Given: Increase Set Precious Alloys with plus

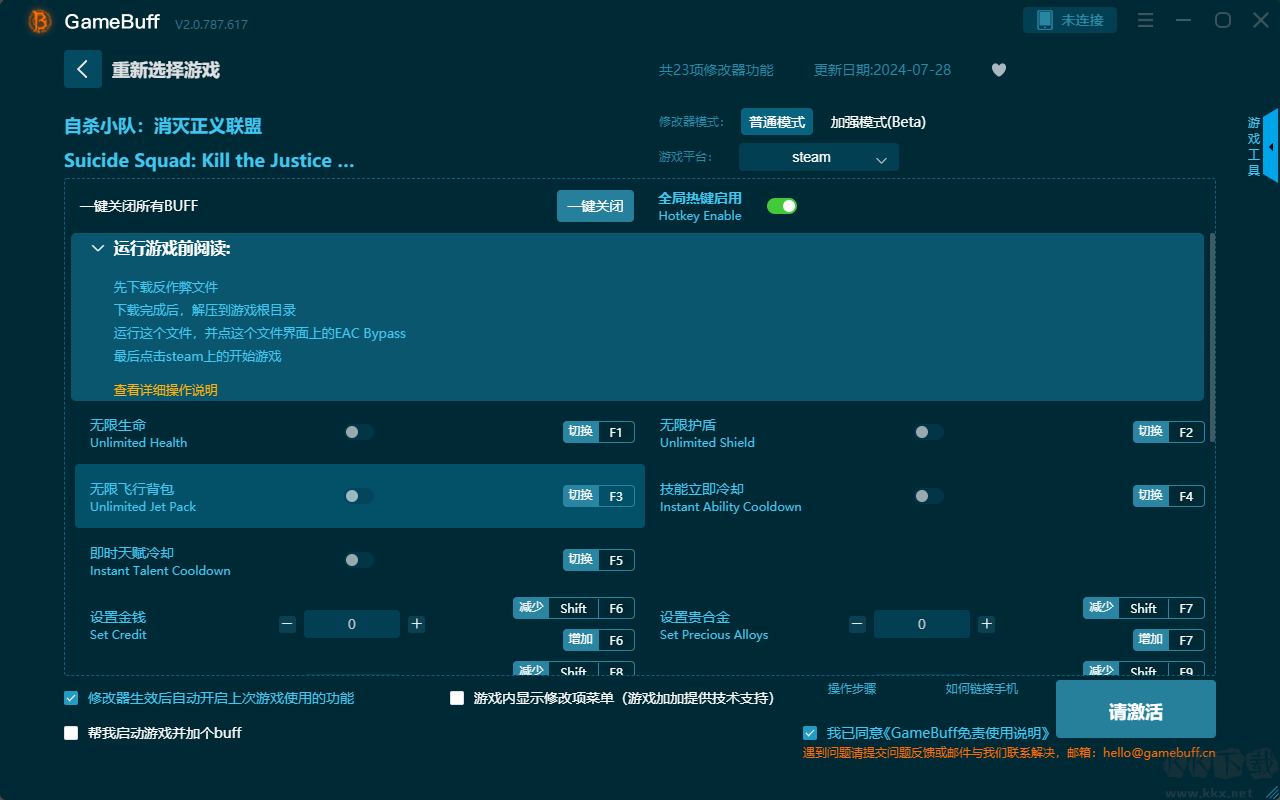Looking at the screenshot, I should [x=987, y=624].
